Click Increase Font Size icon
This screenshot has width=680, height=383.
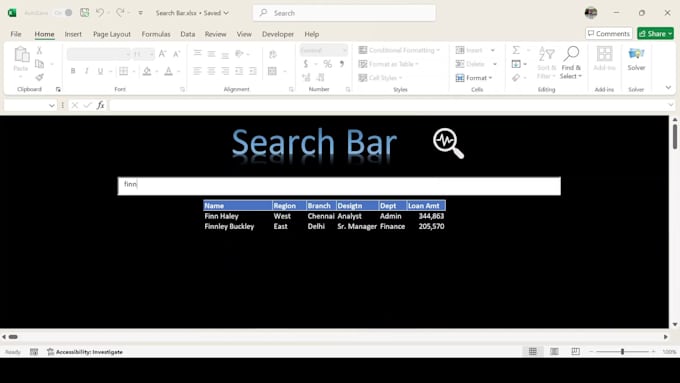[163, 54]
